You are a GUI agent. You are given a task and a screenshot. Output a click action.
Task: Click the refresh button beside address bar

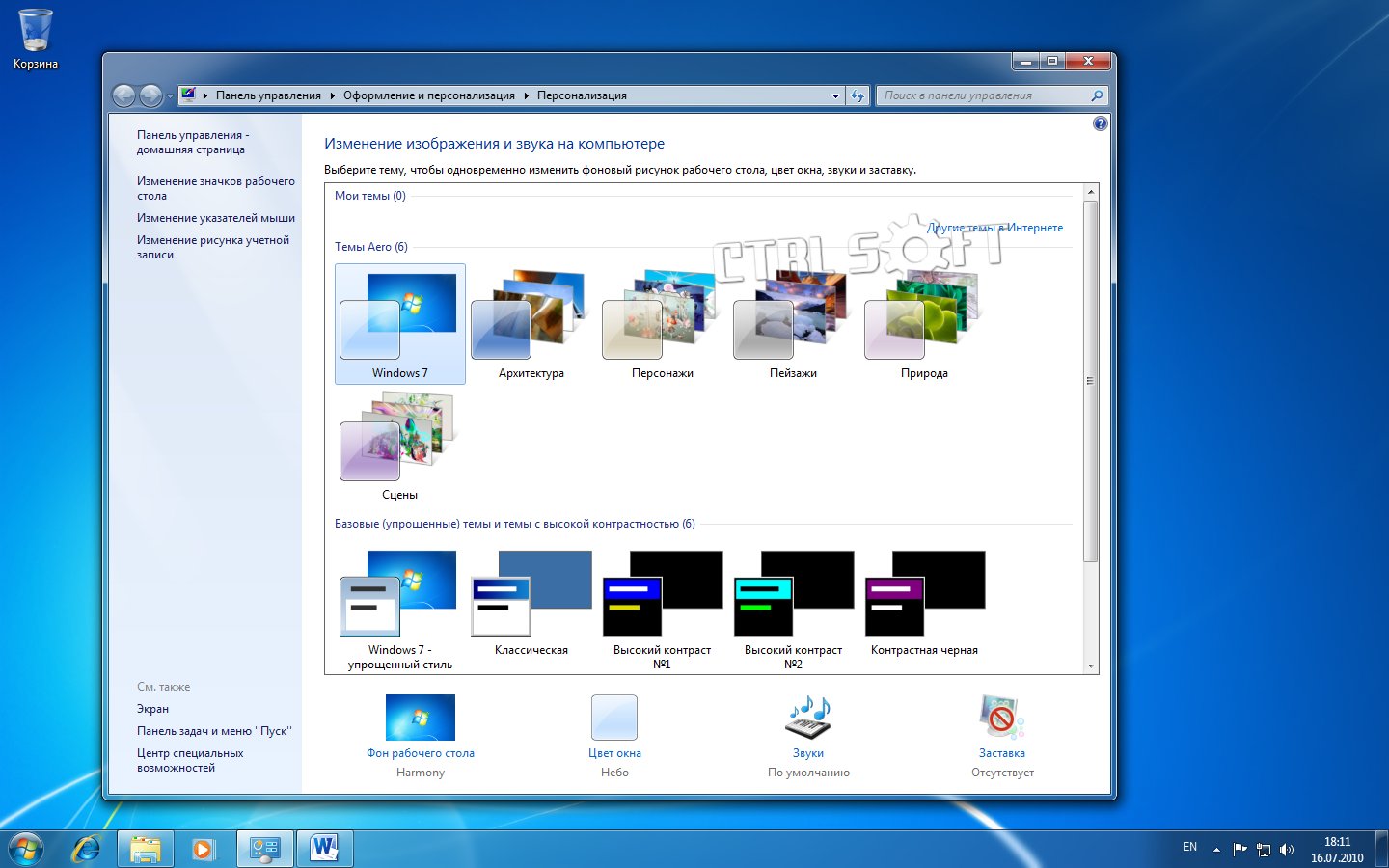(858, 95)
